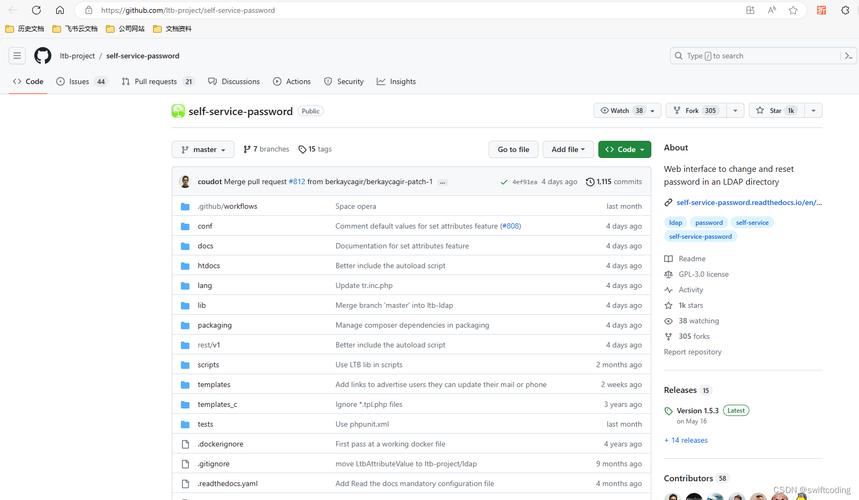Open the Discussions tab
859x500 pixels.
point(234,82)
